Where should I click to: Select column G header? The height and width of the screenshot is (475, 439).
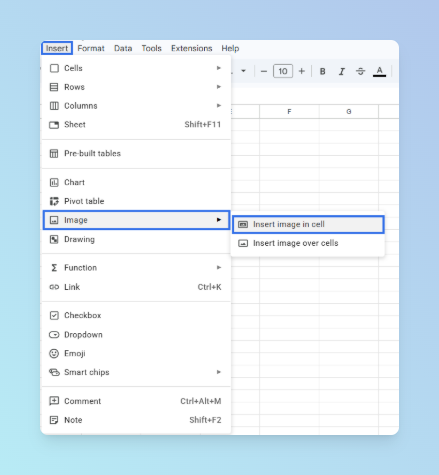coord(349,112)
